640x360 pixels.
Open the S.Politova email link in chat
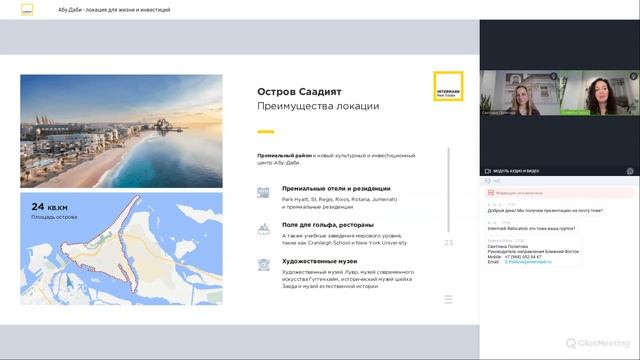tap(528, 262)
